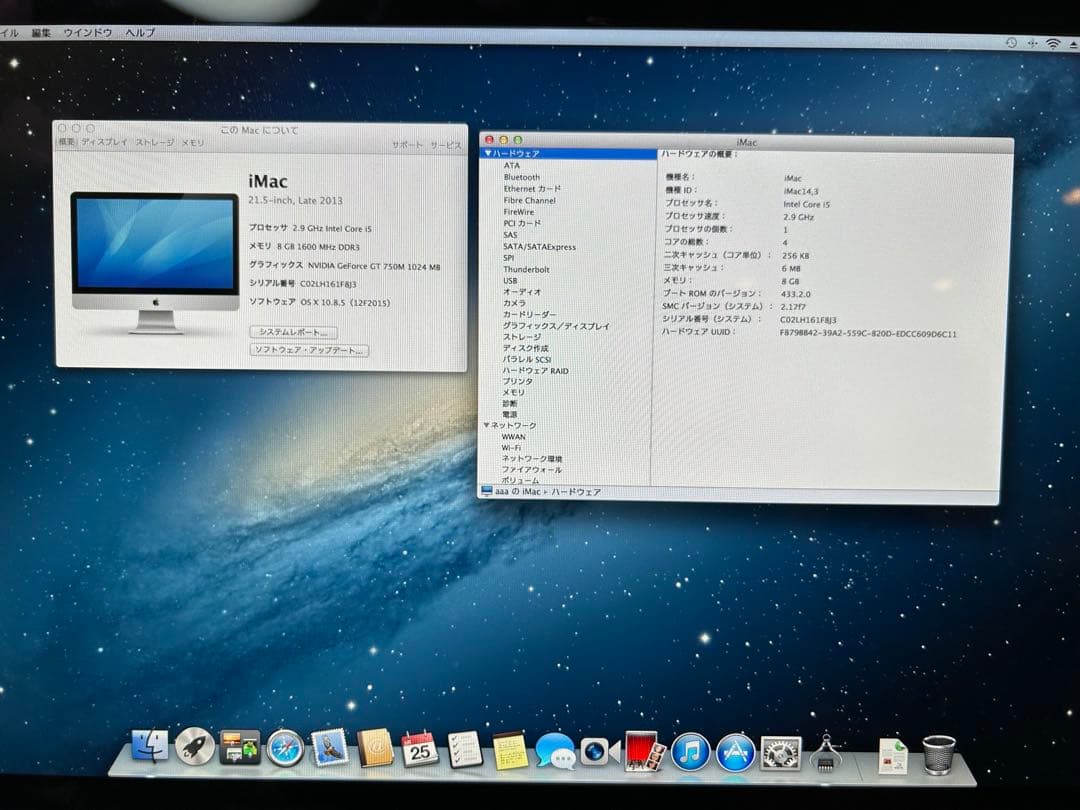Select USB in the hardware sidebar
The width and height of the screenshot is (1080, 810).
click(510, 280)
